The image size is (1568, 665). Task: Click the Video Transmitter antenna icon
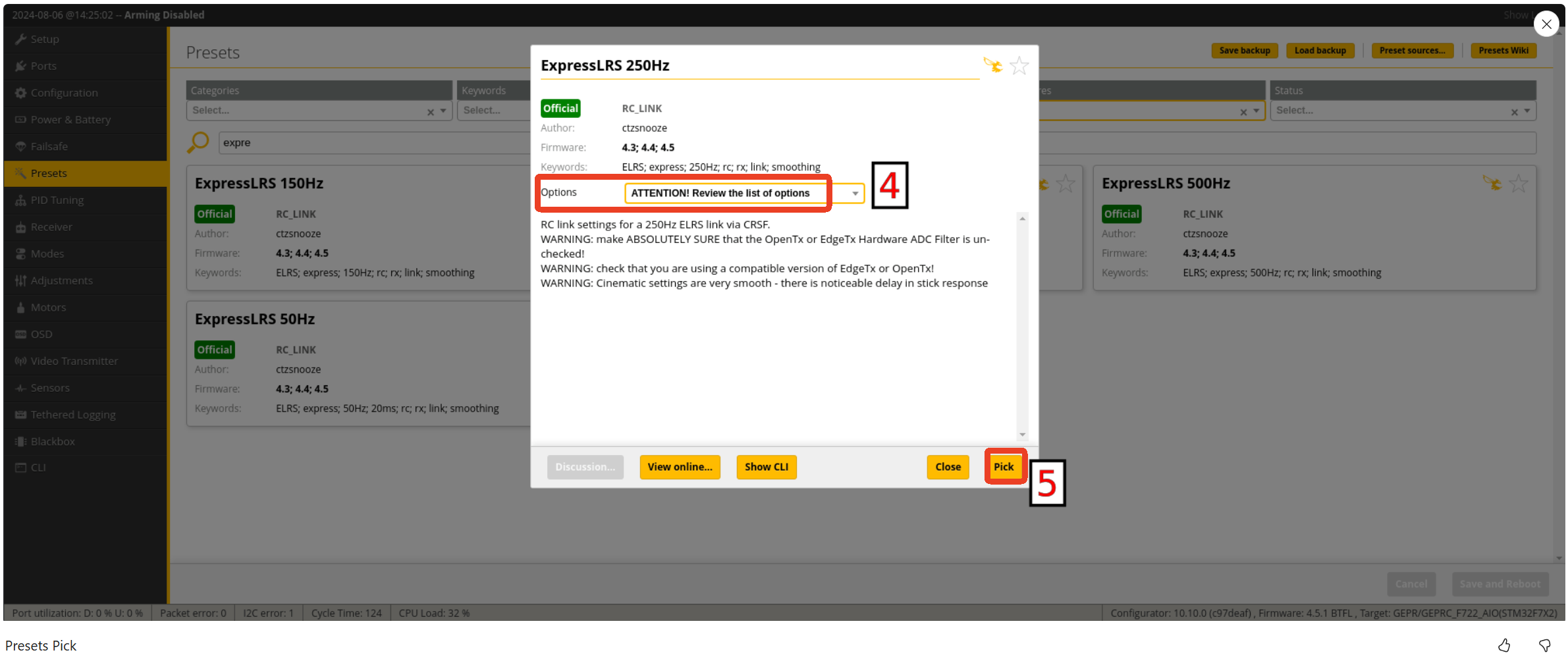click(x=20, y=361)
